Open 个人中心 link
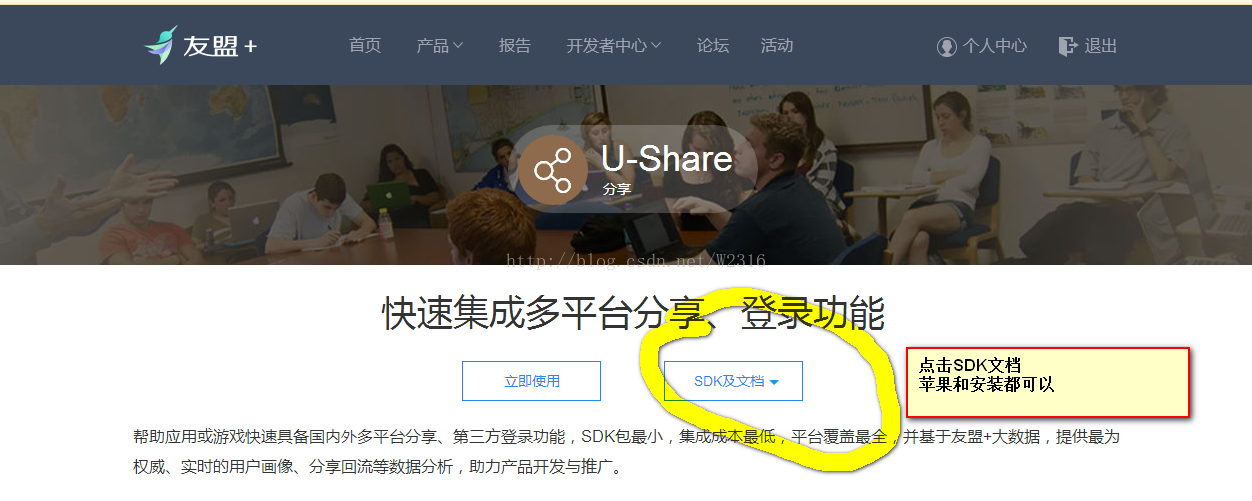 [x=982, y=46]
